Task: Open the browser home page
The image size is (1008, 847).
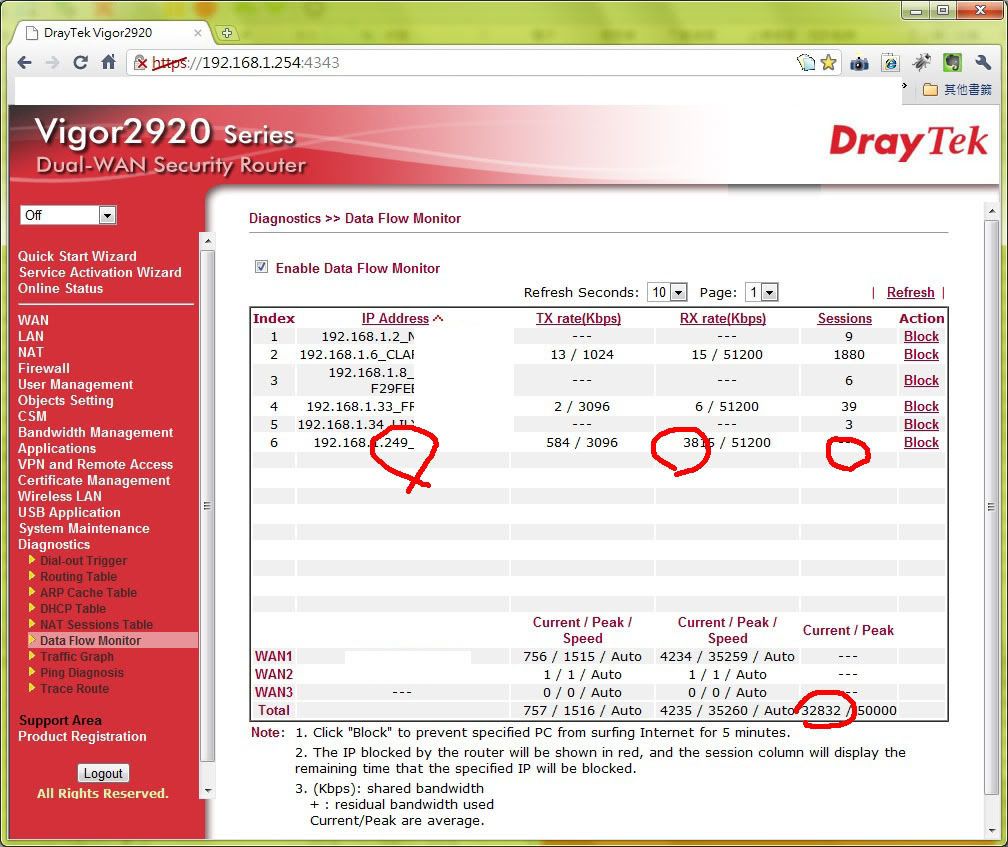Action: coord(109,62)
